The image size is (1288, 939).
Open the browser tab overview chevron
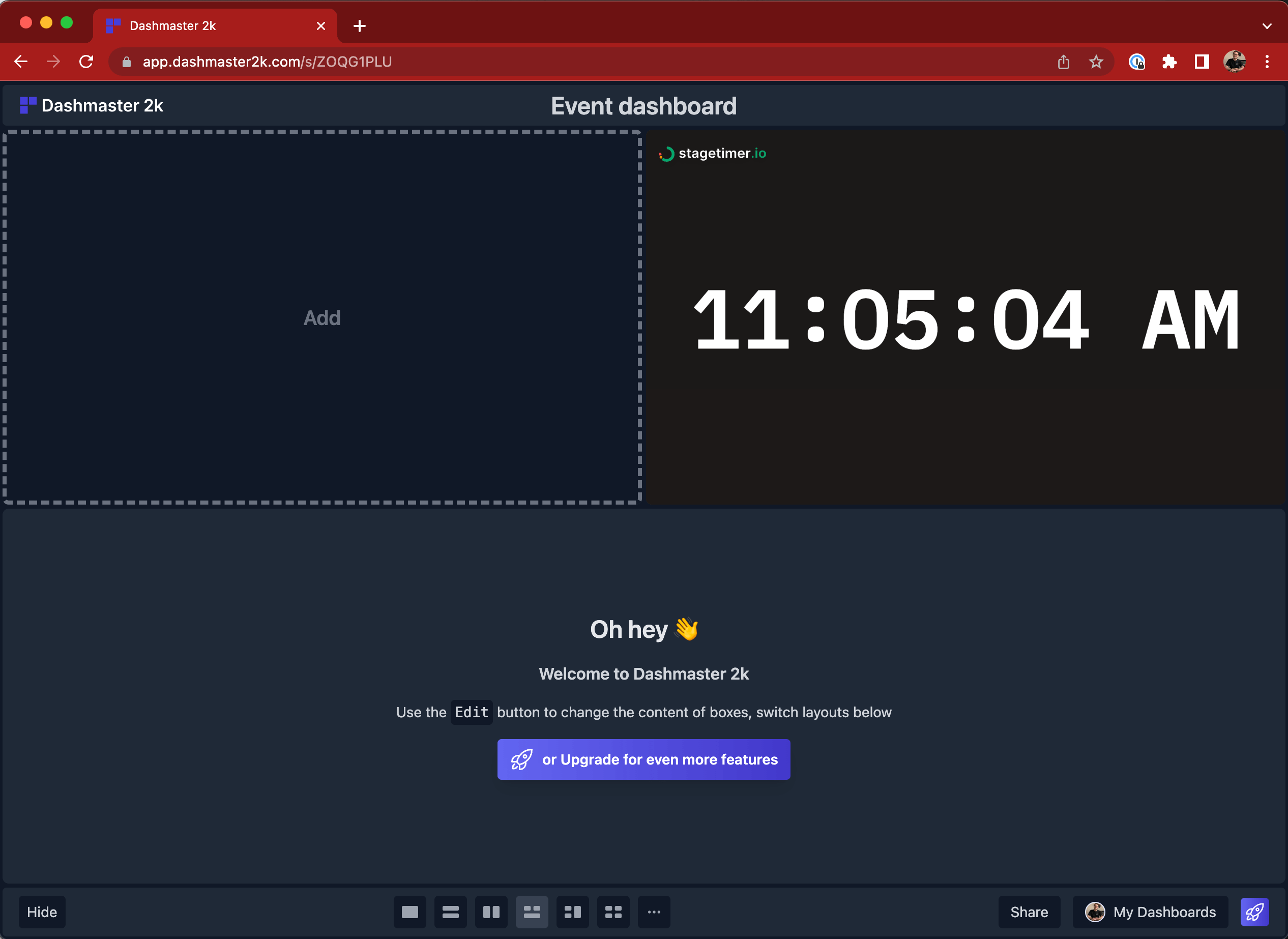tap(1267, 26)
